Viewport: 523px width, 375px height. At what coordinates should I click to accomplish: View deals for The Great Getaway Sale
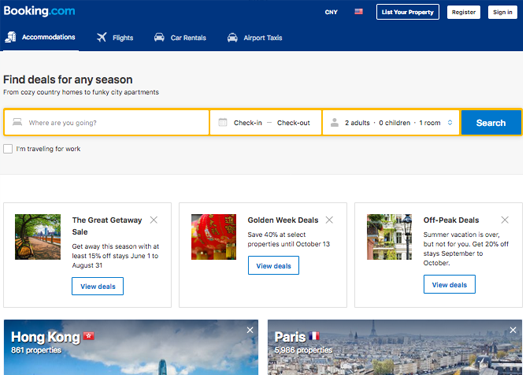(98, 286)
